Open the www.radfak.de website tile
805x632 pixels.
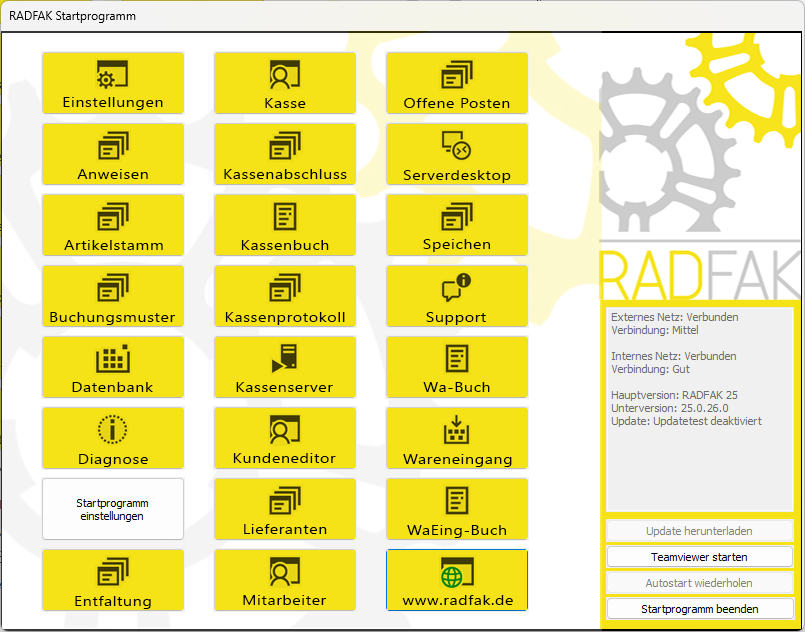point(457,580)
